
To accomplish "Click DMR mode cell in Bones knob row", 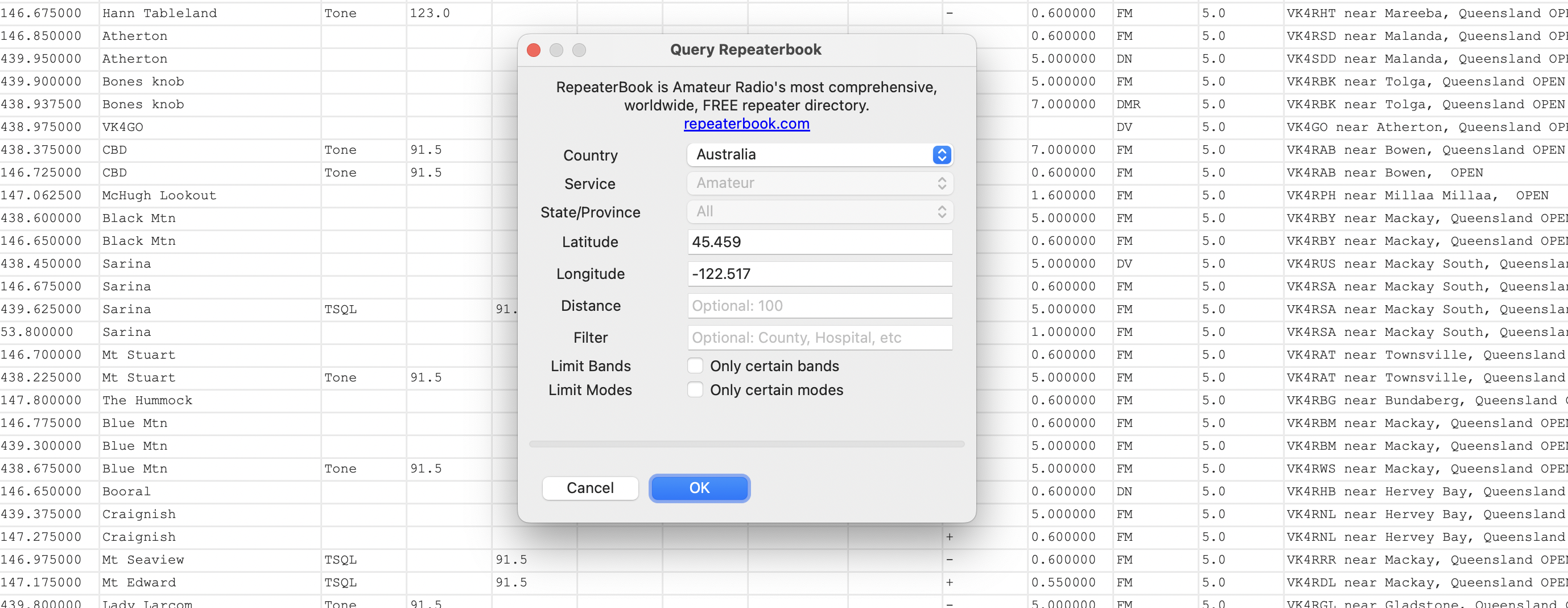I will (x=1156, y=104).
